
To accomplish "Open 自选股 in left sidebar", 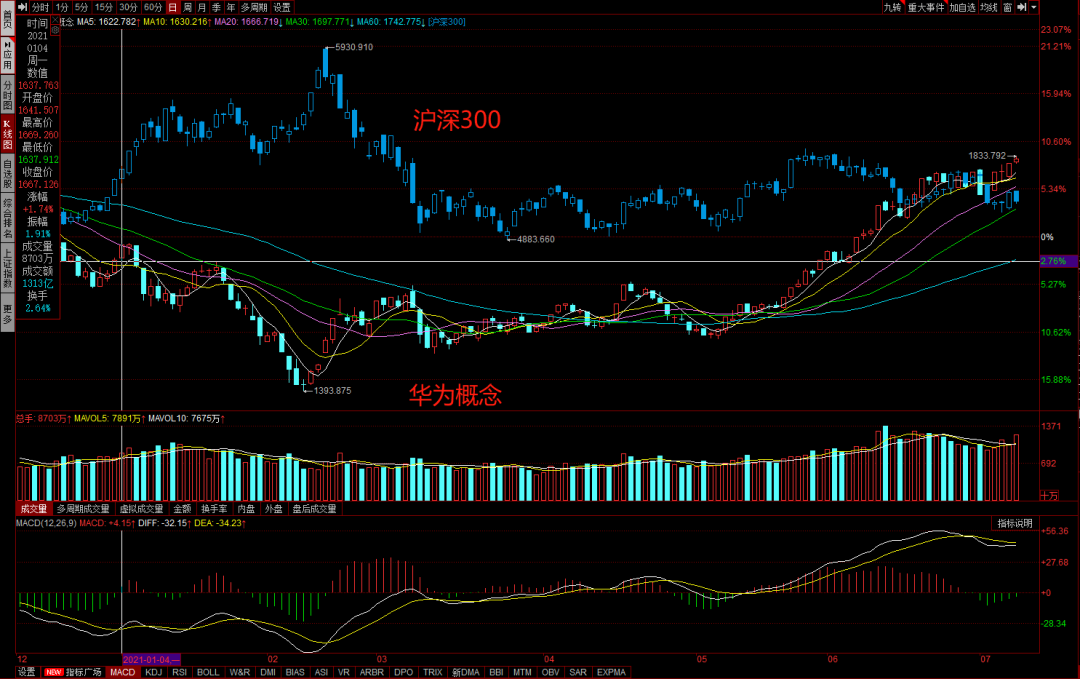I will pos(8,174).
